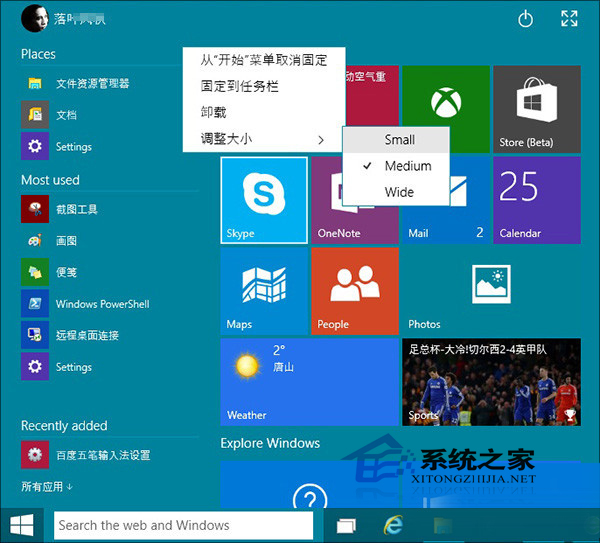Open Settings under Most used

pyautogui.click(x=109, y=367)
